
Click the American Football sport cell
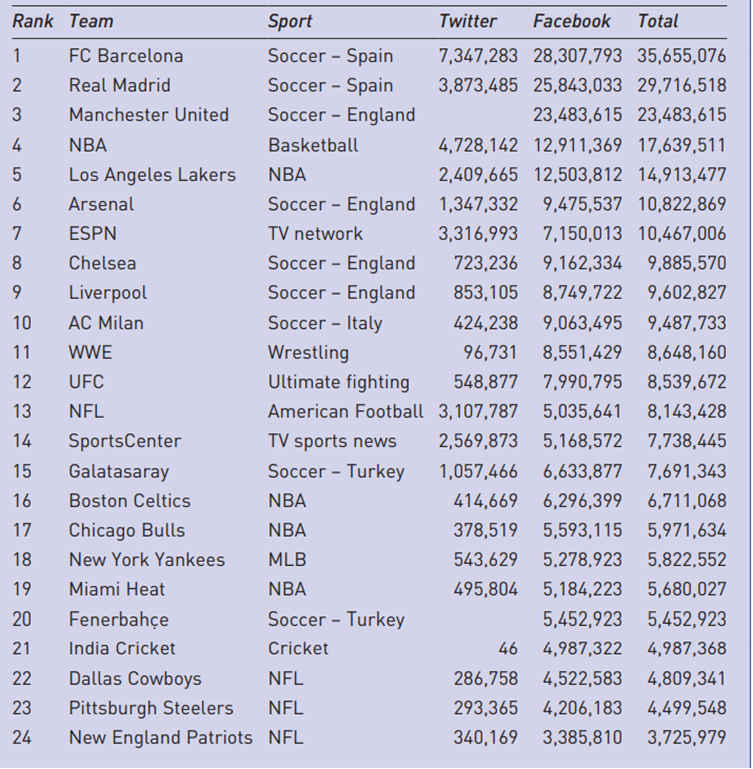tap(345, 411)
